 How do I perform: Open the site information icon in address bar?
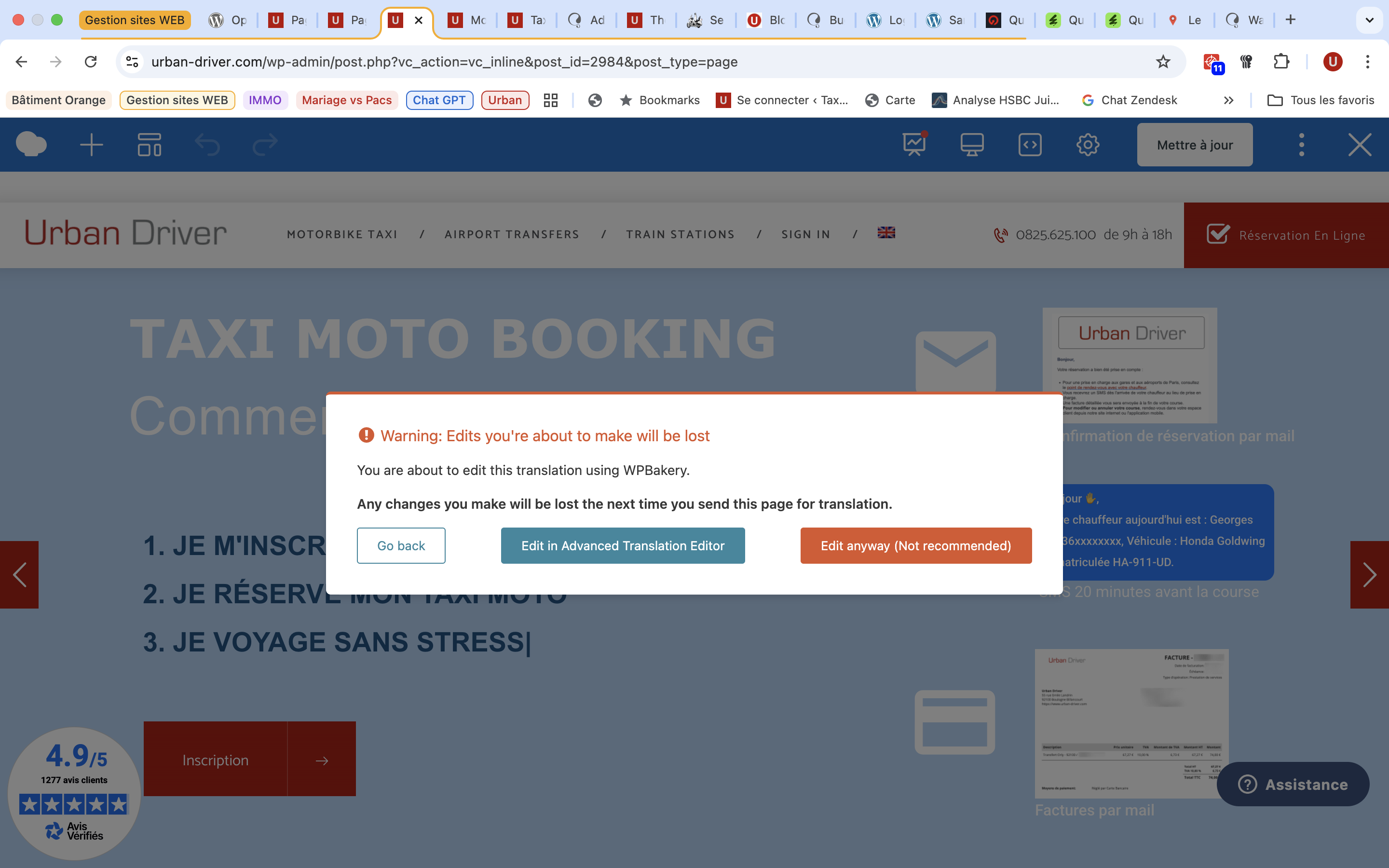[x=133, y=61]
